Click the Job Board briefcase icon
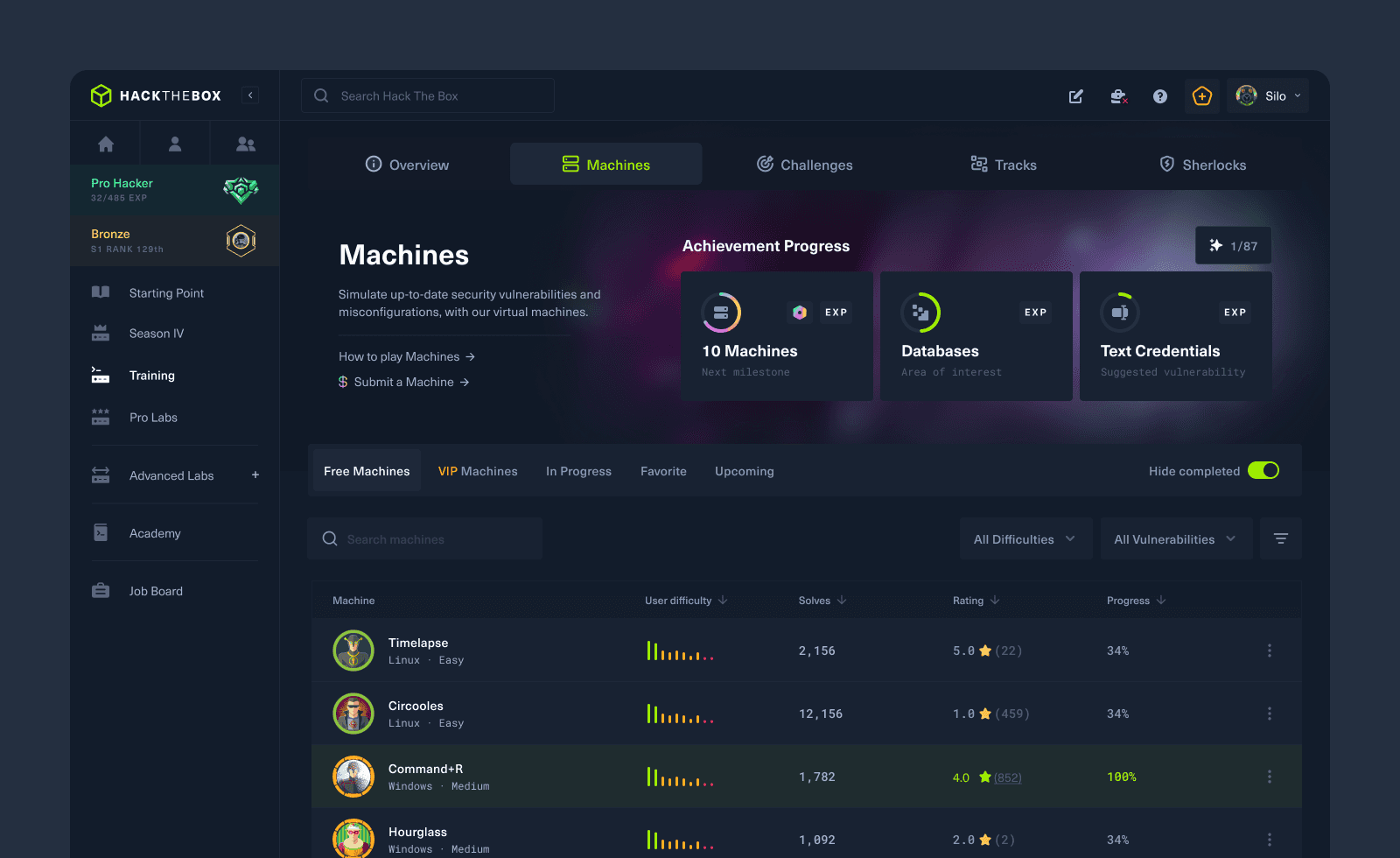The height and width of the screenshot is (858, 1400). coord(101,591)
